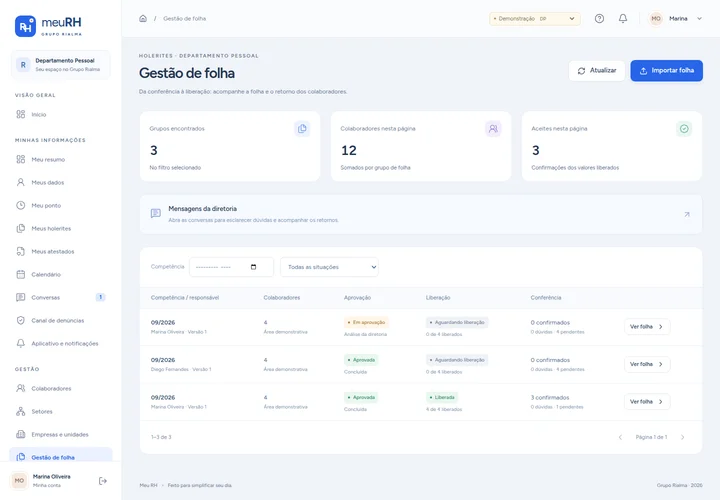Click the Calendário sidebar icon
The width and height of the screenshot is (720, 500).
point(21,274)
